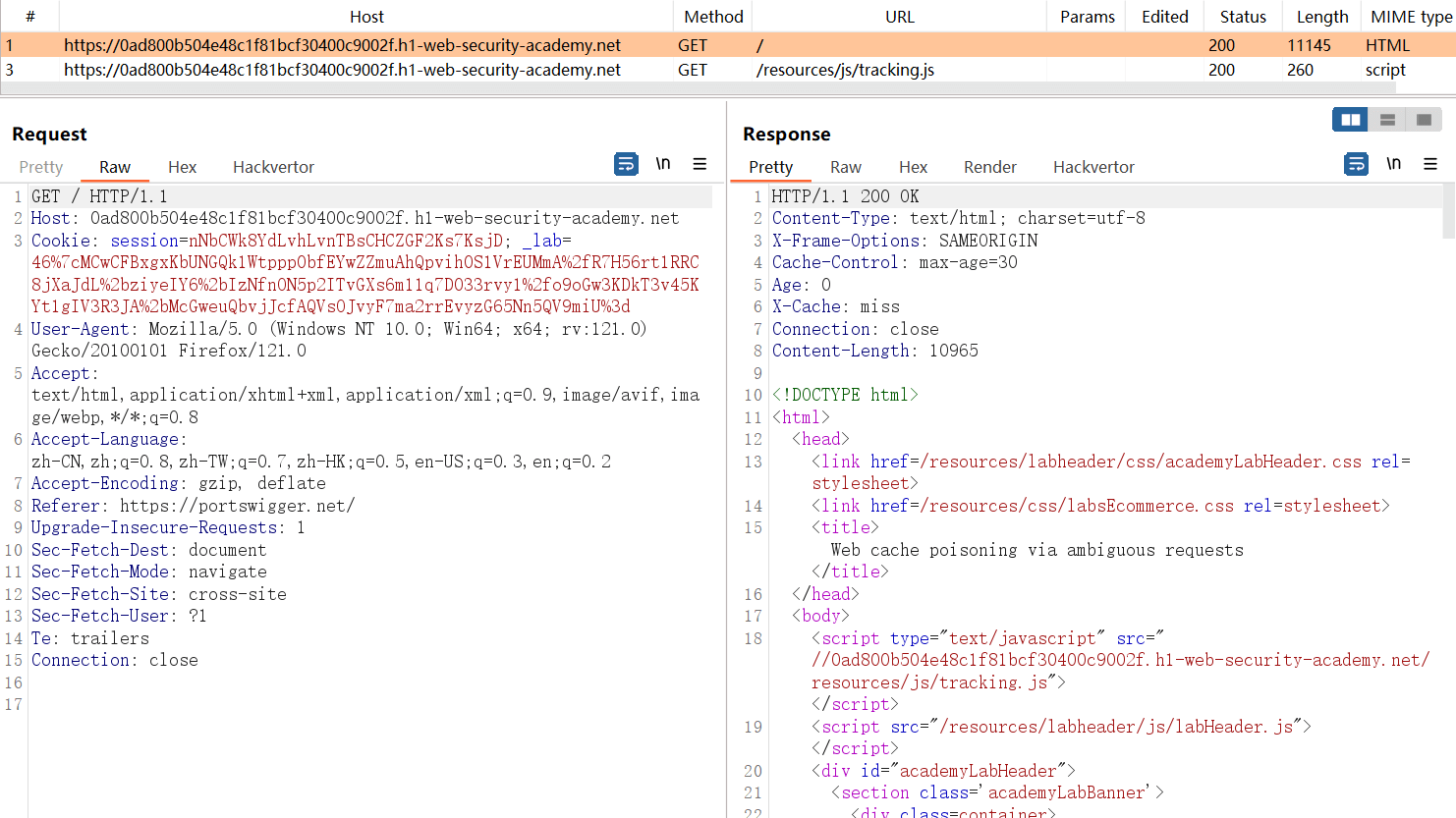Viewport: 1456px width, 818px height.
Task: Toggle word wrap icon in Response panel
Action: 1356,164
